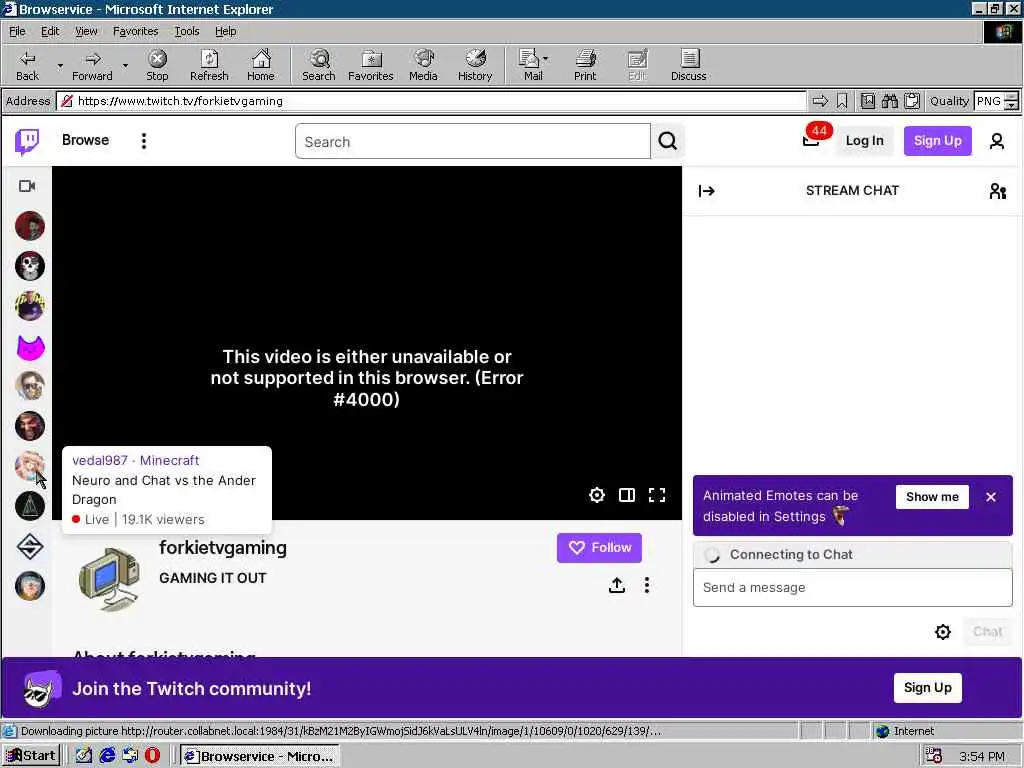The height and width of the screenshot is (768, 1024).
Task: Open the chat community users icon
Action: click(x=997, y=191)
